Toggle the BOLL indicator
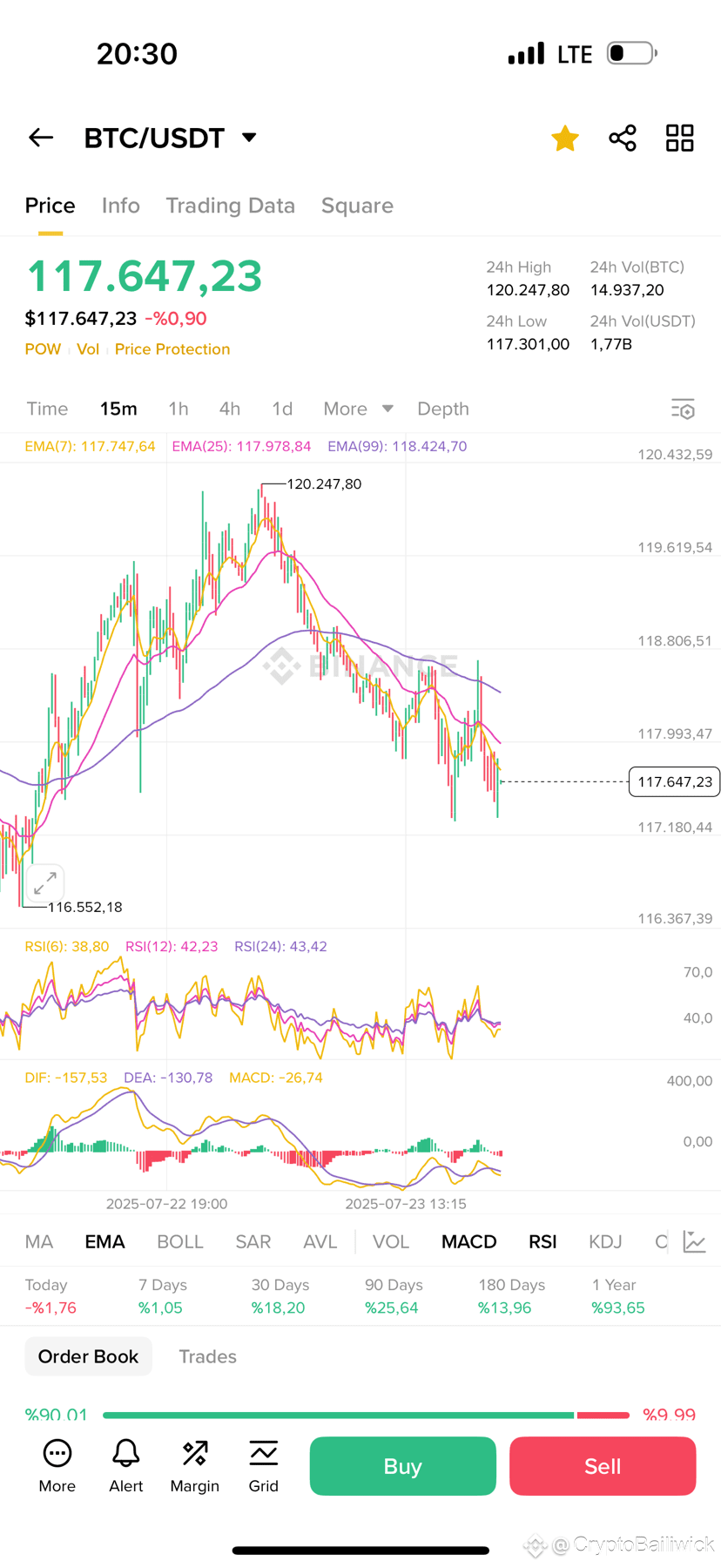721x1568 pixels. (180, 1241)
